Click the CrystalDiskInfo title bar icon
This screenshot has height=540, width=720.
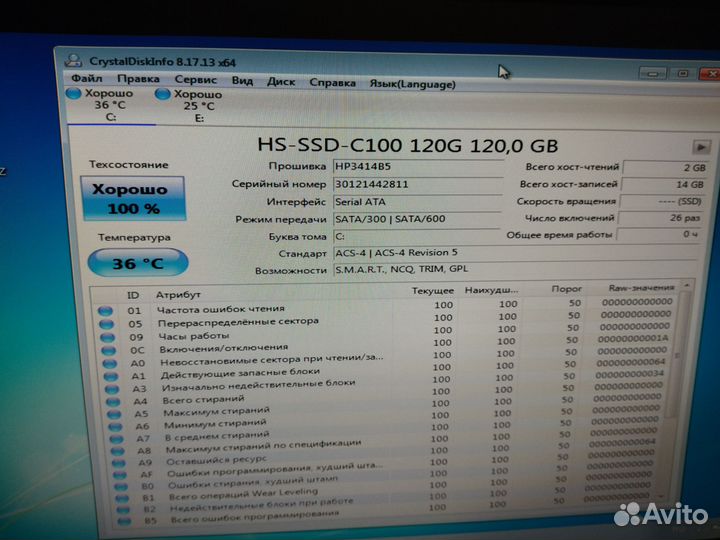[x=73, y=61]
